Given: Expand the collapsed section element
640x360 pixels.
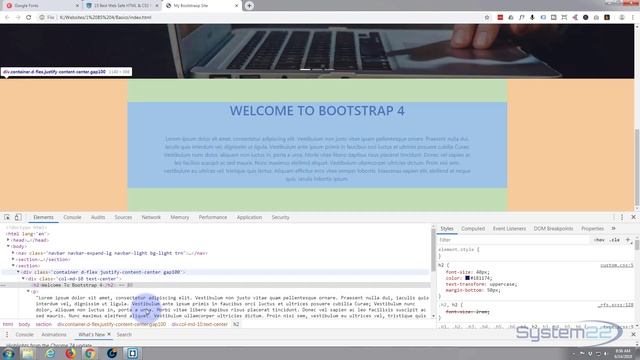Looking at the screenshot, I should click(13, 259).
